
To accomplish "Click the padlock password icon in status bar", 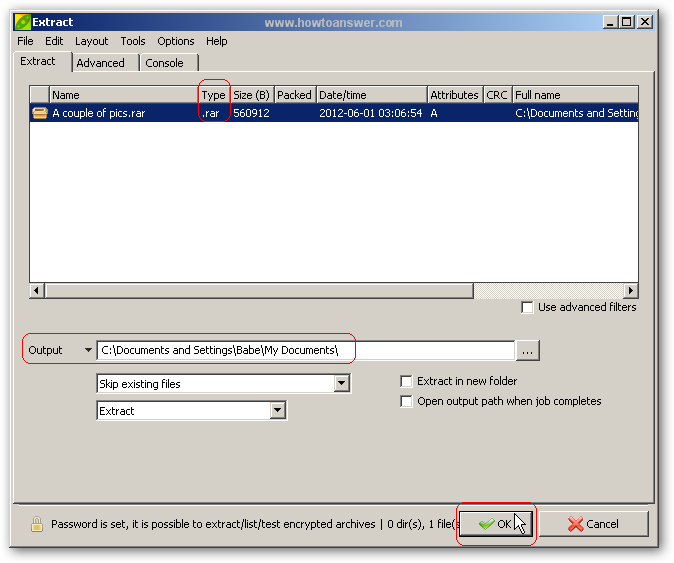I will [x=37, y=524].
